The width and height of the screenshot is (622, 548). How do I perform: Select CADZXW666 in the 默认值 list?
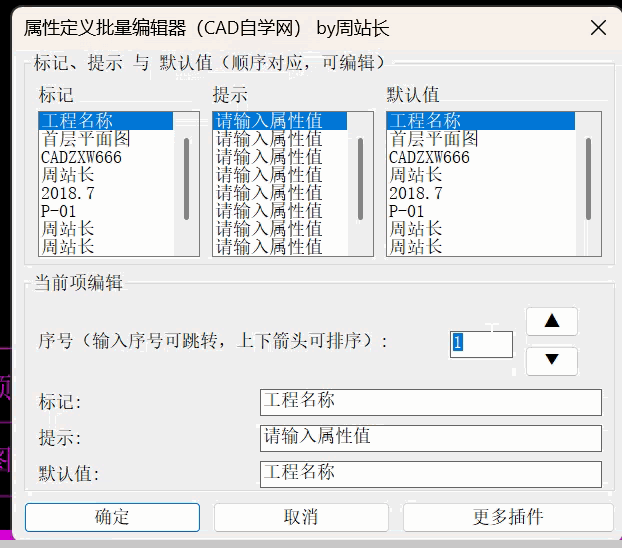coord(429,157)
